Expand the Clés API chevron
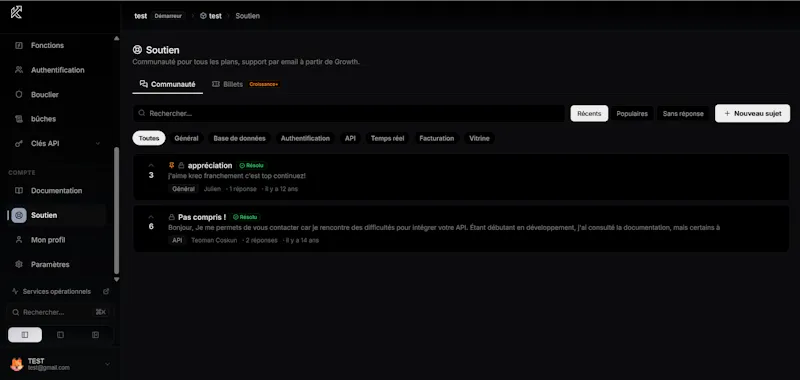The height and width of the screenshot is (380, 800). tap(98, 144)
